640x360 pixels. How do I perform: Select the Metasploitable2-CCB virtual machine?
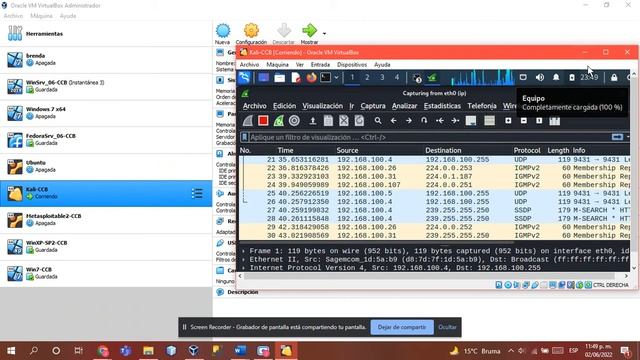click(x=106, y=220)
